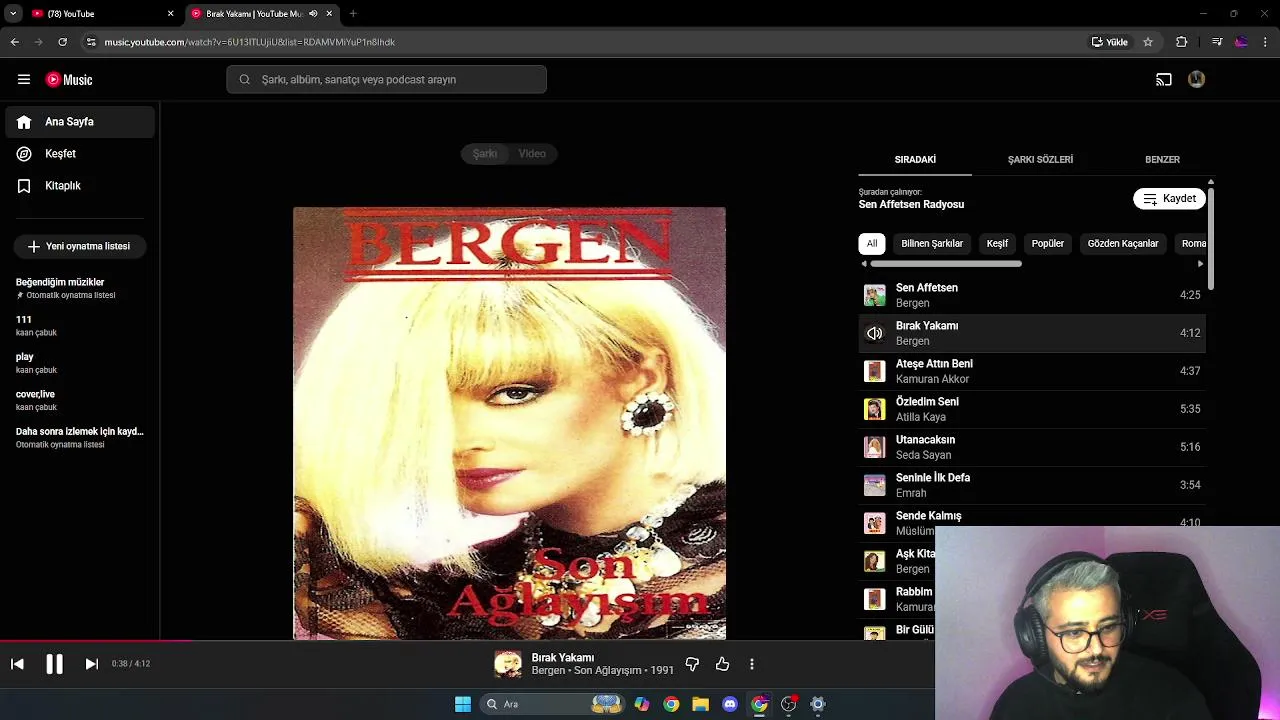
Task: Select the ŞARKI SÖZLERİ tab
Action: coord(1040,160)
